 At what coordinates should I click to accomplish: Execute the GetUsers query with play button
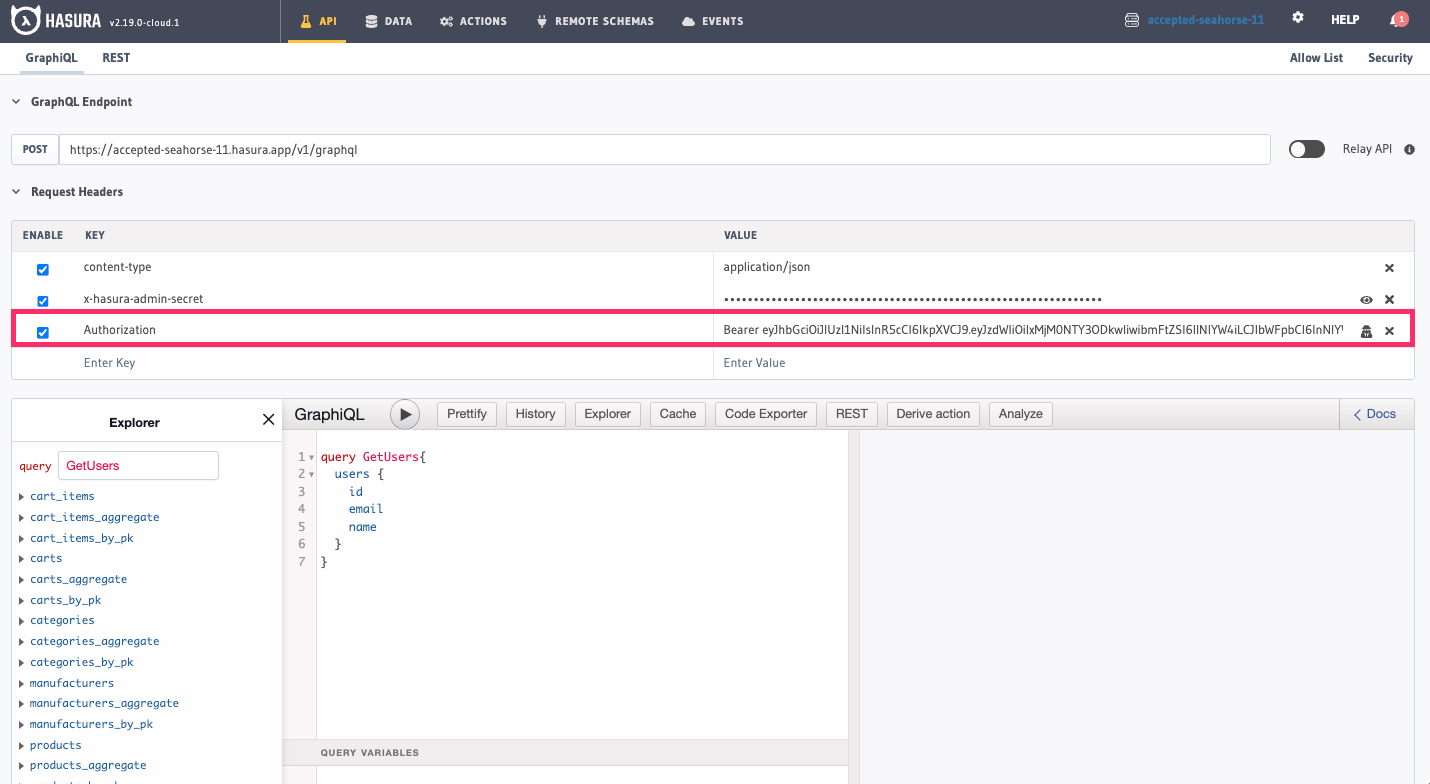[404, 413]
